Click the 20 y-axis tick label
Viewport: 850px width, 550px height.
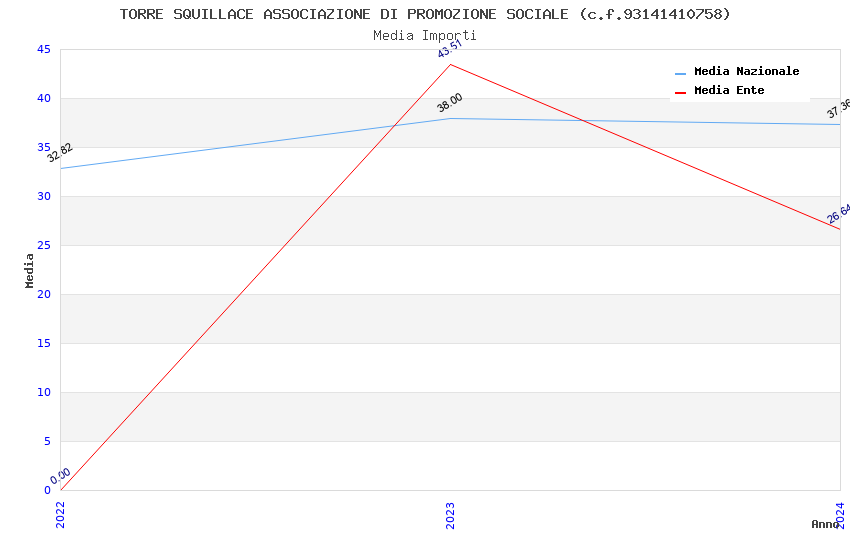43,294
